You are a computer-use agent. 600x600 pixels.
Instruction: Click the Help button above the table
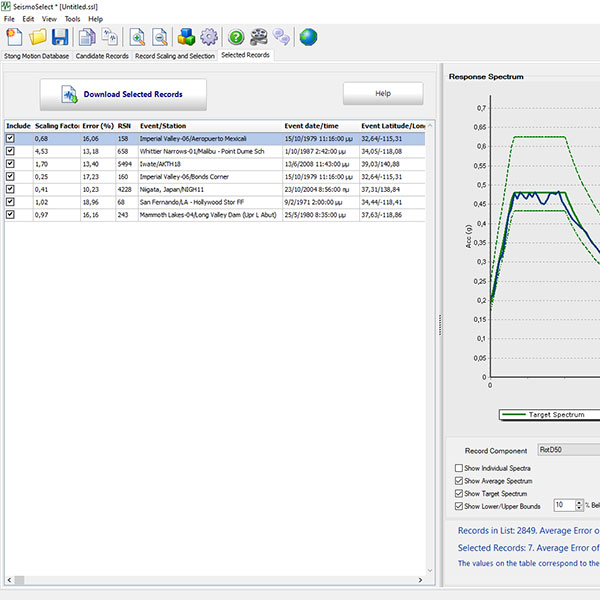coord(383,93)
